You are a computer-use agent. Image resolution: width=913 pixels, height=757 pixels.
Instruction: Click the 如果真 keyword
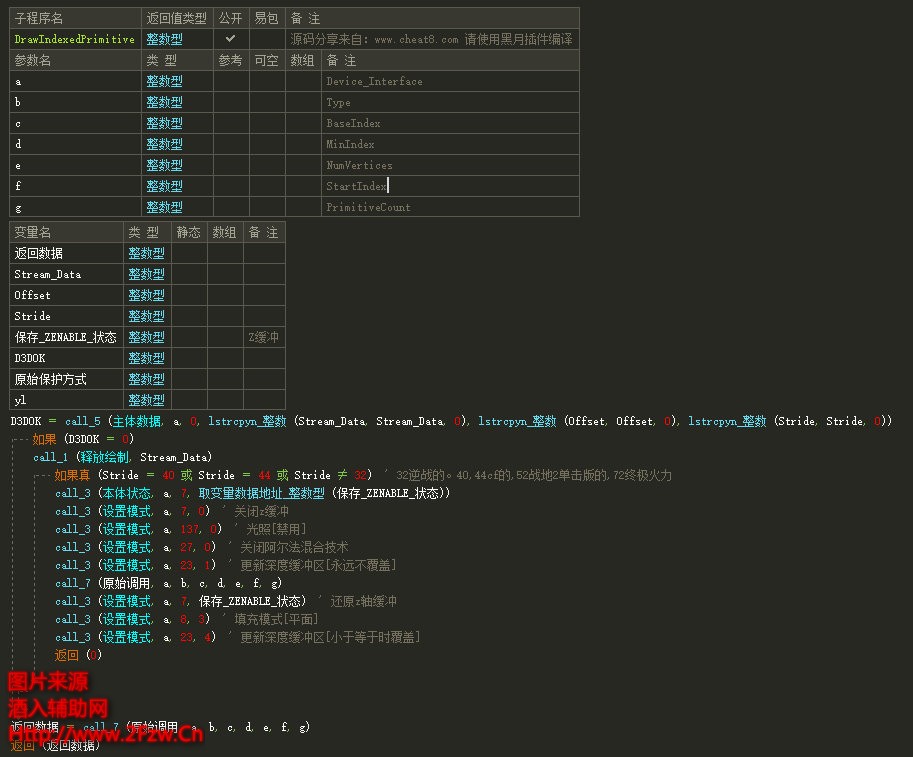coord(73,475)
